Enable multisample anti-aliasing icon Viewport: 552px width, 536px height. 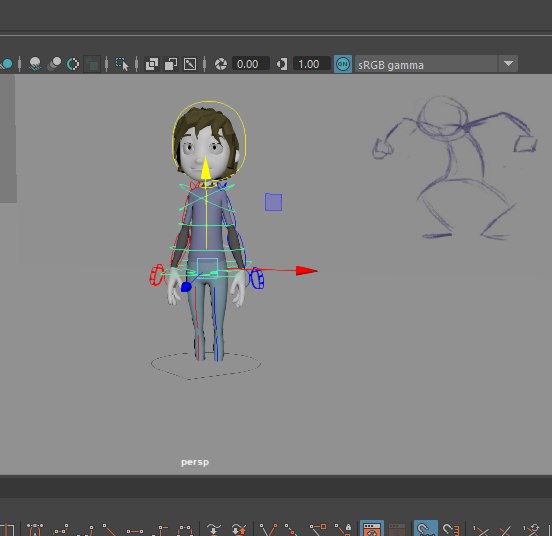73,64
